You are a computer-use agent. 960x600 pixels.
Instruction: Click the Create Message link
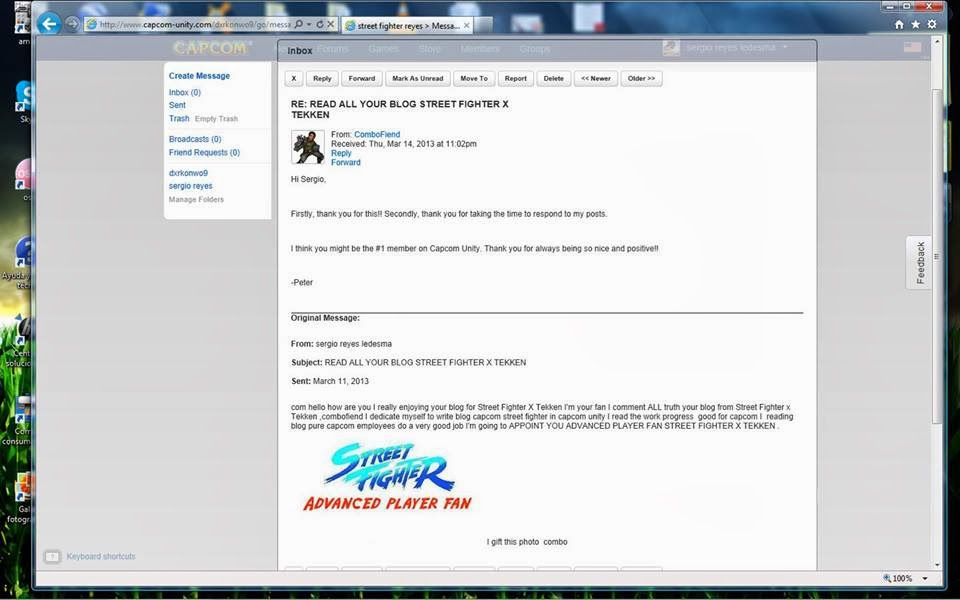[199, 76]
